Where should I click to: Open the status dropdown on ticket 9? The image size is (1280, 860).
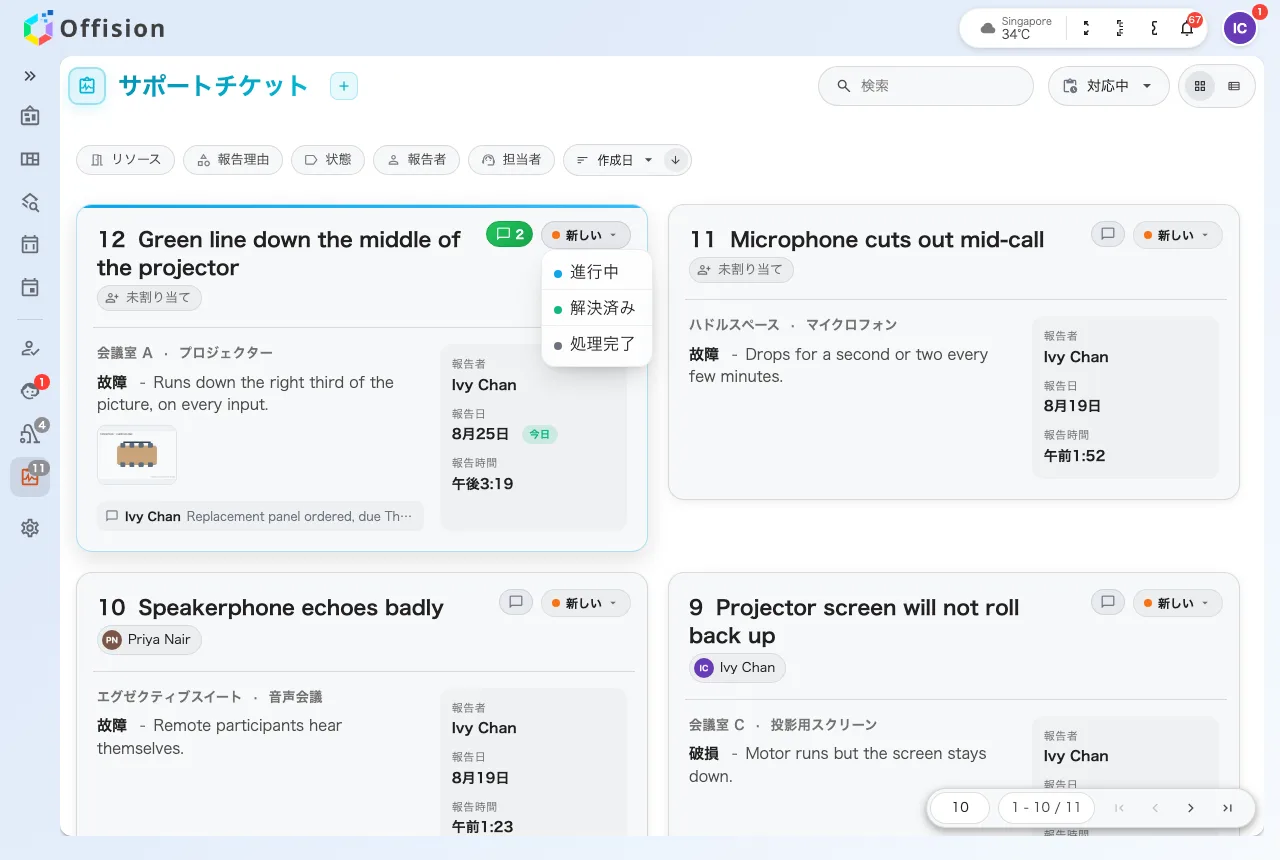click(x=1178, y=603)
